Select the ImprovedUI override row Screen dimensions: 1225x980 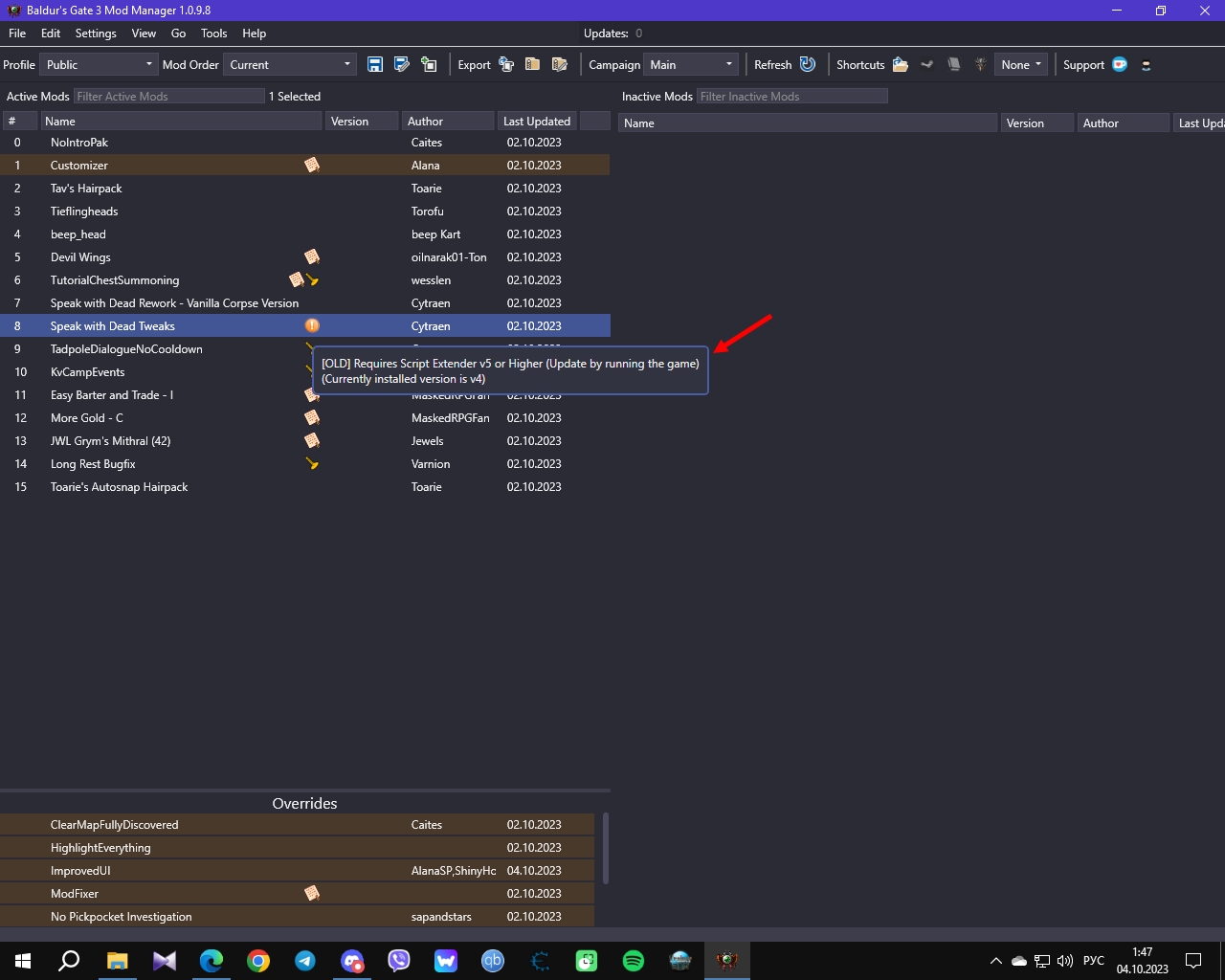tap(297, 870)
